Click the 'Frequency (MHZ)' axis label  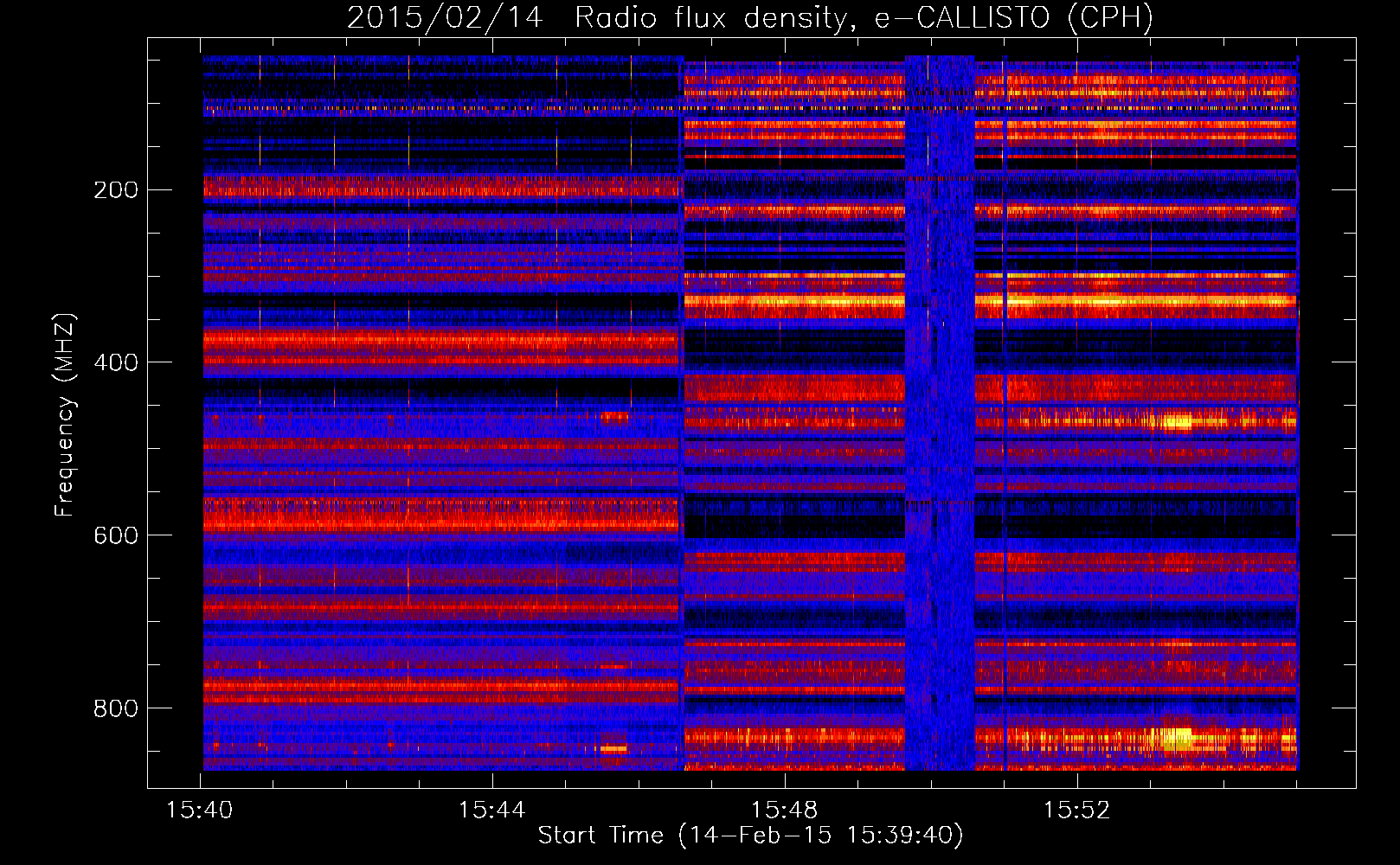pos(65,415)
